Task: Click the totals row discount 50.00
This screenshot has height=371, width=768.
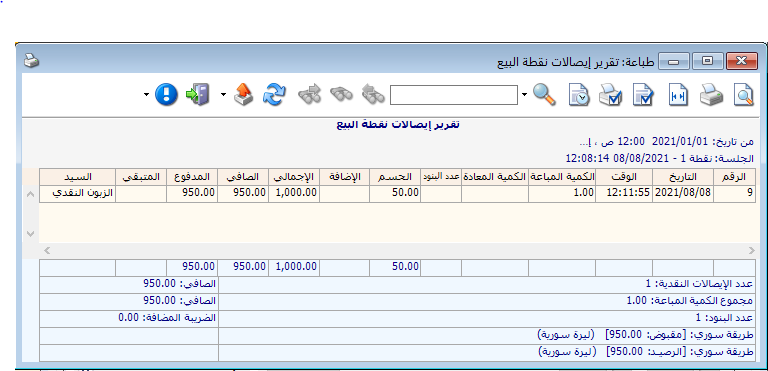Action: (395, 267)
